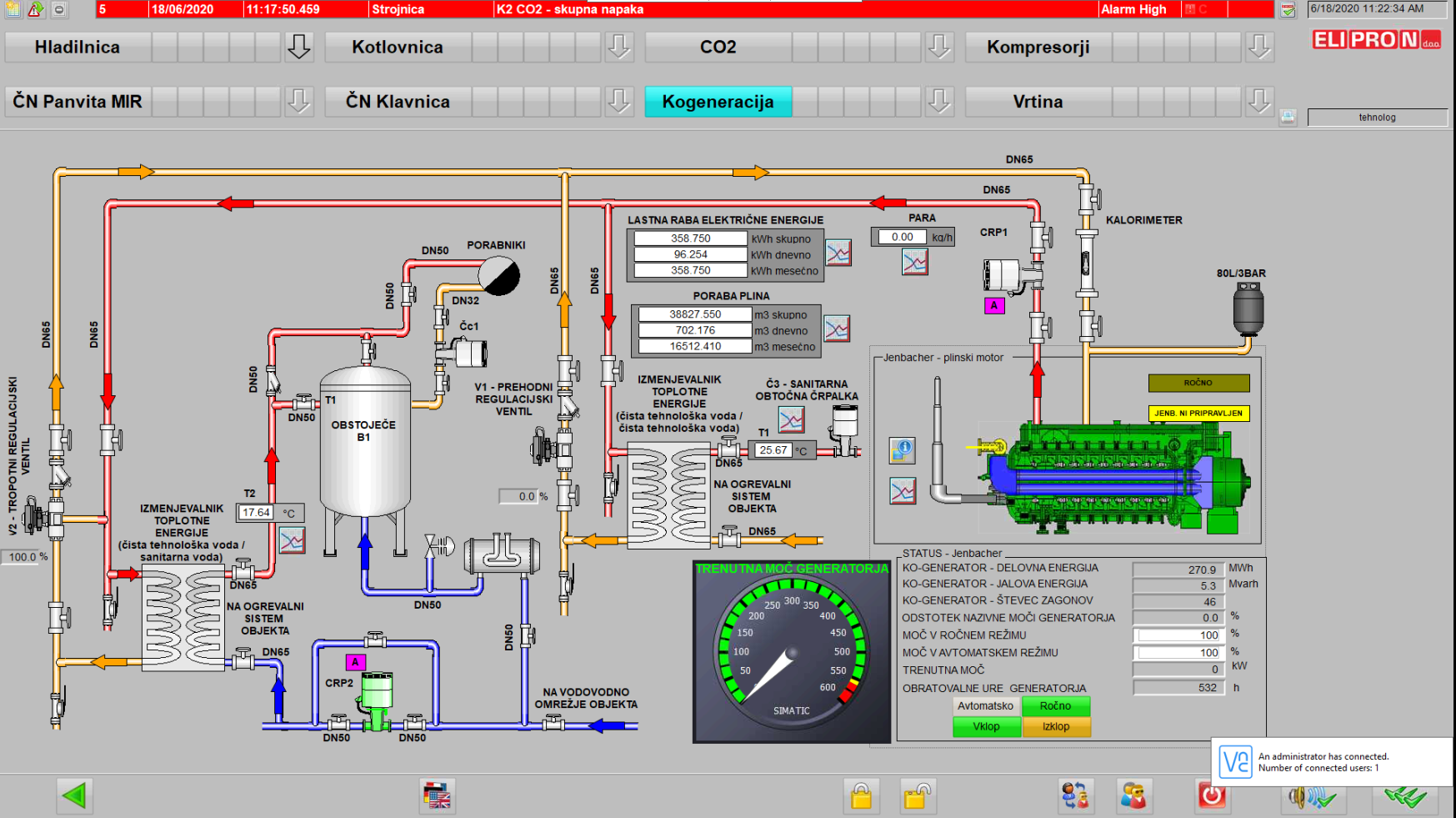Viewport: 1456px width, 818px height.
Task: Click the red power shutdown icon
Action: (1211, 795)
